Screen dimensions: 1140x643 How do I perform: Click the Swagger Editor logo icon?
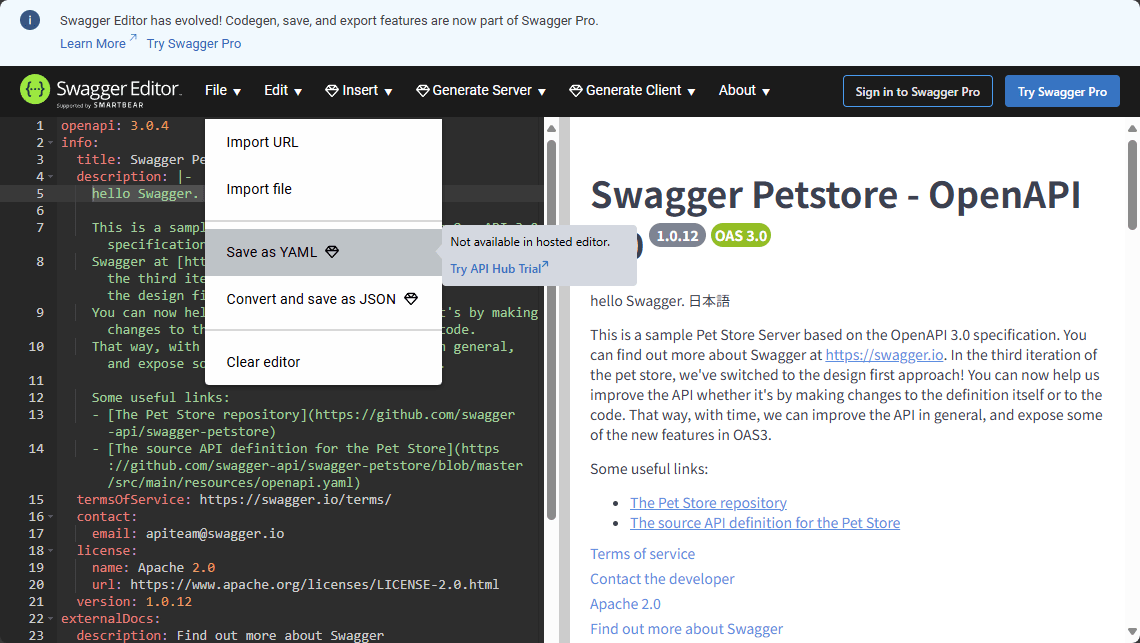[x=33, y=90]
